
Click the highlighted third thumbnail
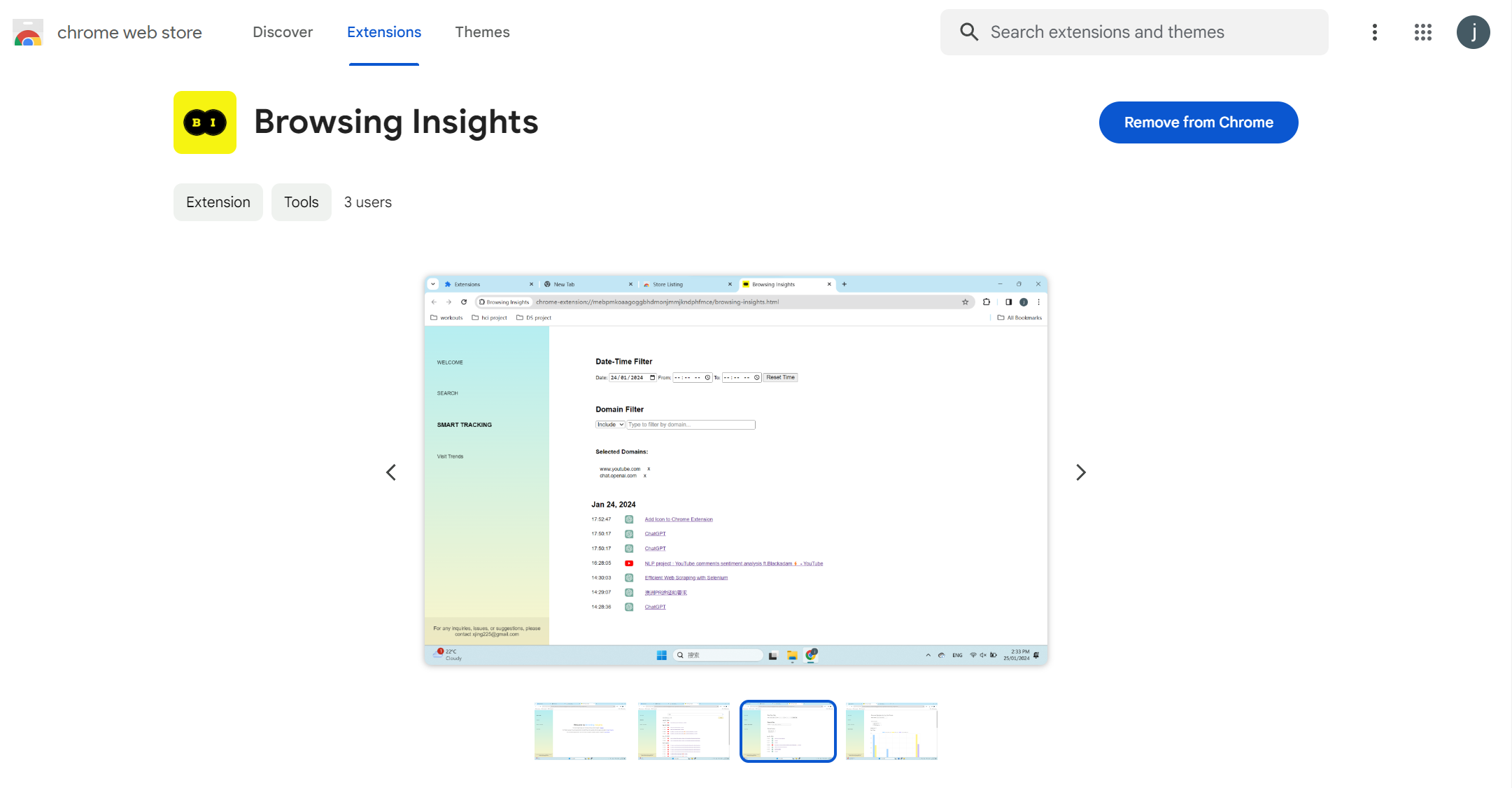tap(788, 731)
